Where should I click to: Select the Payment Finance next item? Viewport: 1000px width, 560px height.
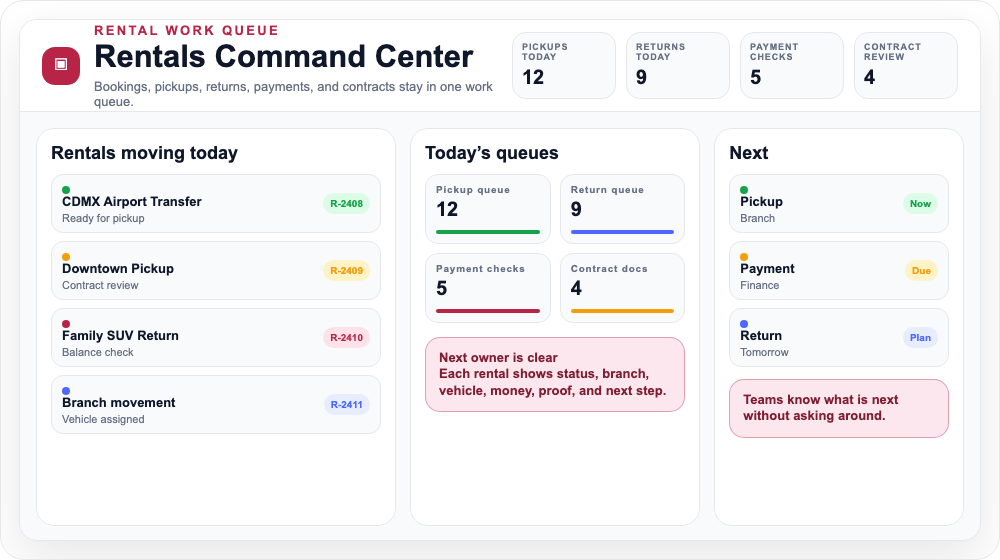tap(839, 270)
